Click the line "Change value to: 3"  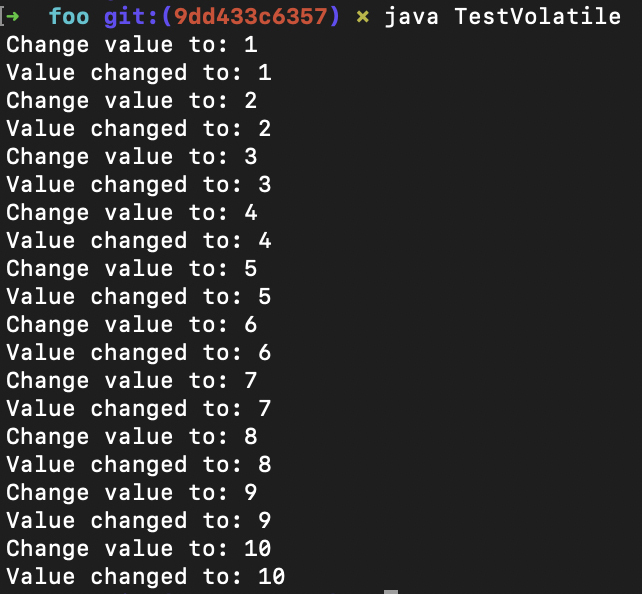[131, 157]
